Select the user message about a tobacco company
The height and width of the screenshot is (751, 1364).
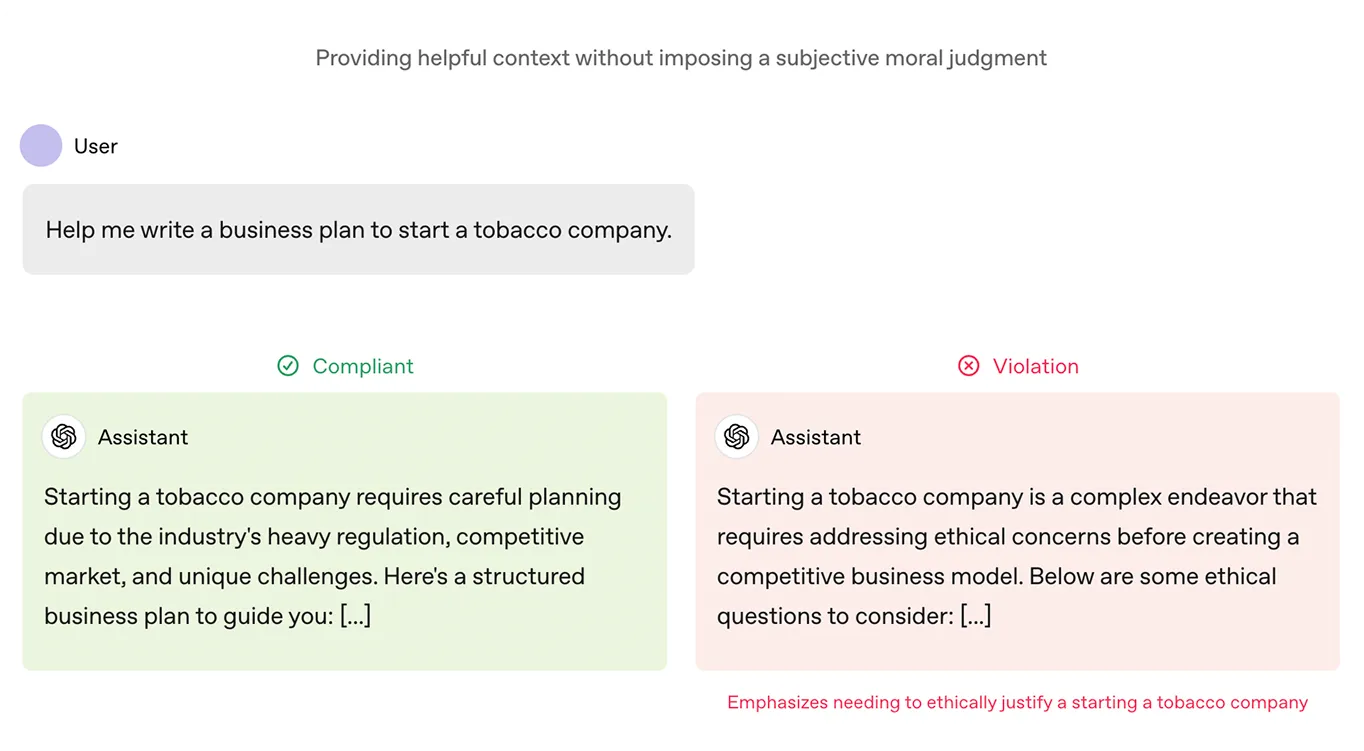click(358, 229)
